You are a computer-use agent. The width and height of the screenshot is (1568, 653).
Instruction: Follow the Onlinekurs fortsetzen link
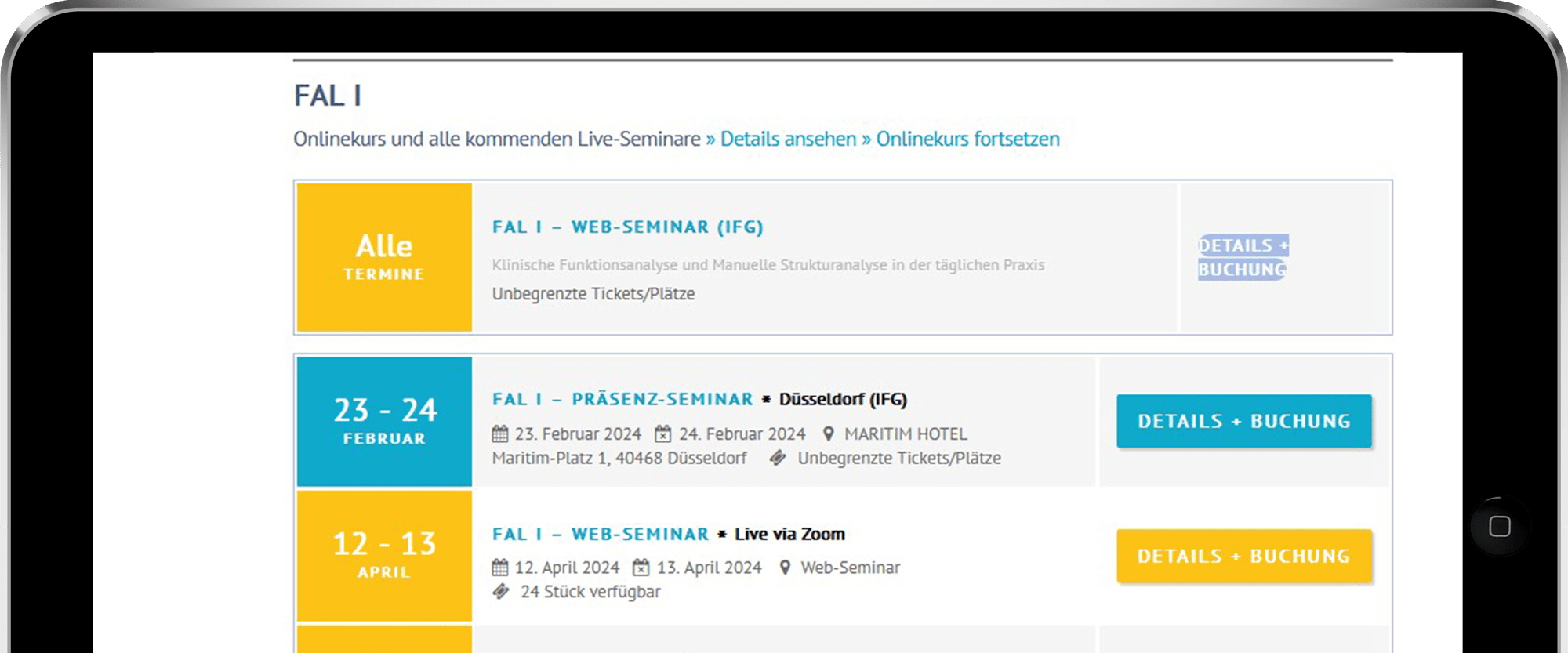click(x=967, y=140)
